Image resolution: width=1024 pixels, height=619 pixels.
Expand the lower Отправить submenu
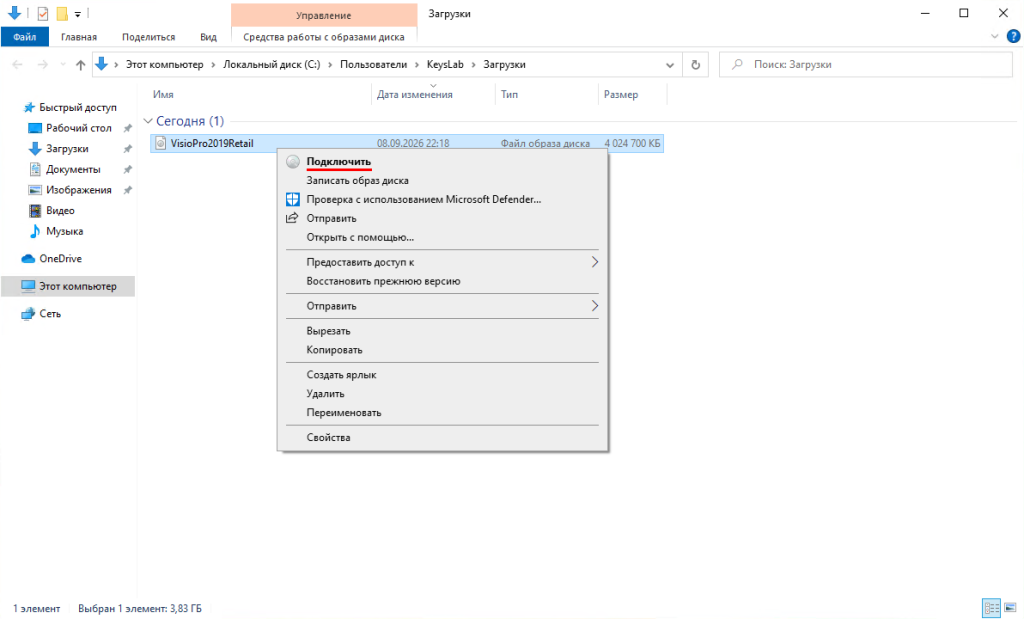coord(594,306)
